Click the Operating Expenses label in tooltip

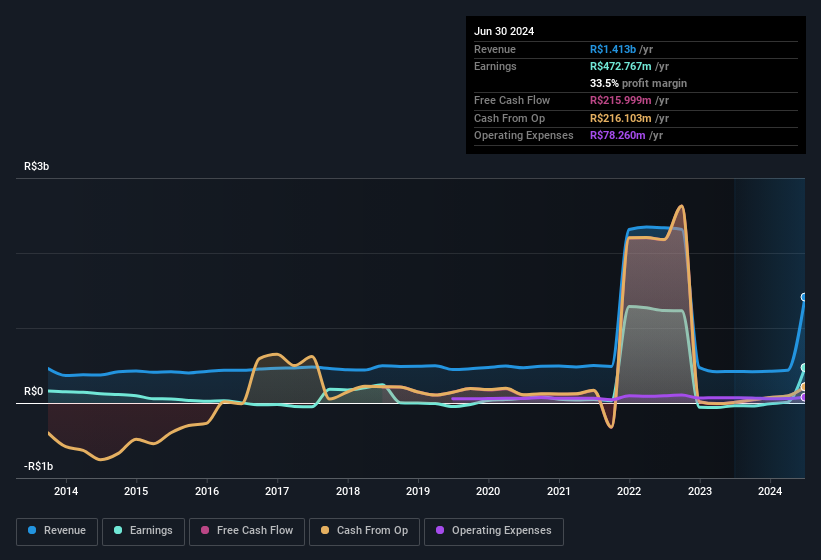tap(524, 136)
